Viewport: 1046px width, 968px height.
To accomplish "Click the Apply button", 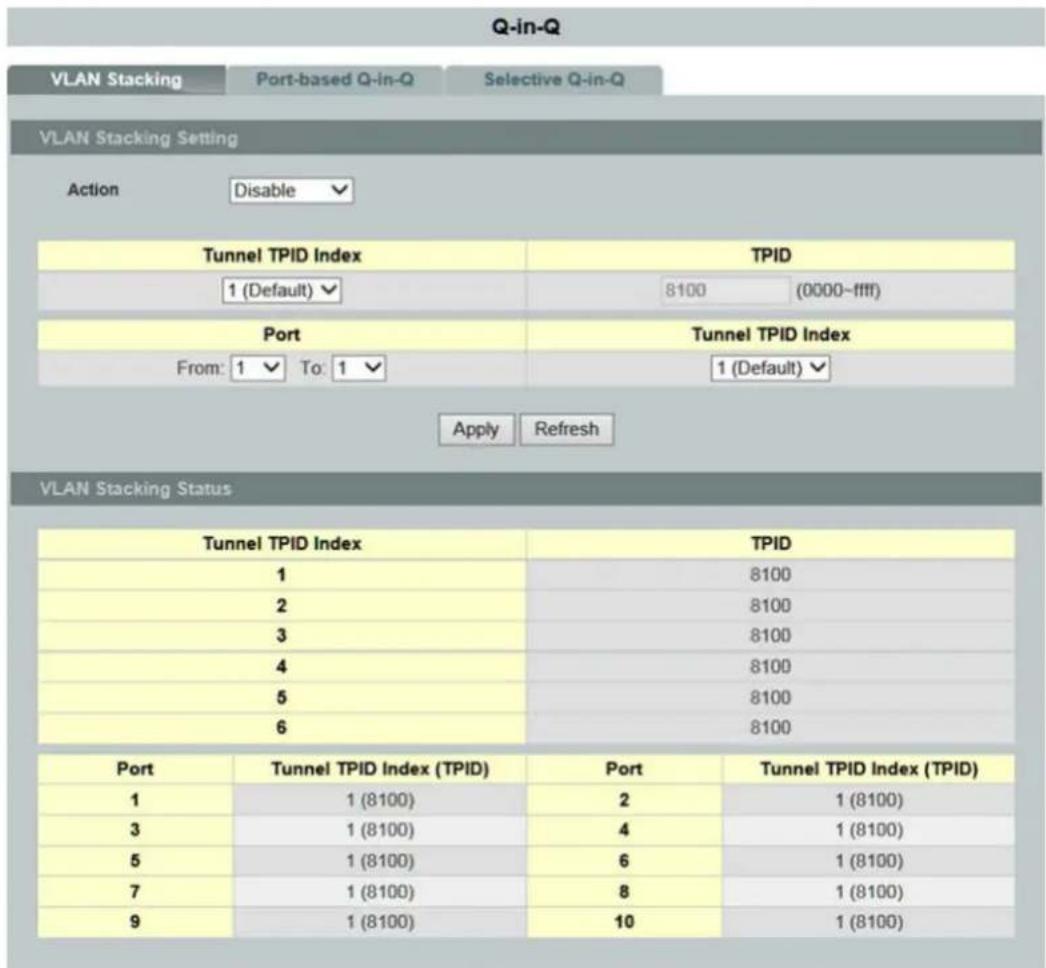I will tap(476, 429).
